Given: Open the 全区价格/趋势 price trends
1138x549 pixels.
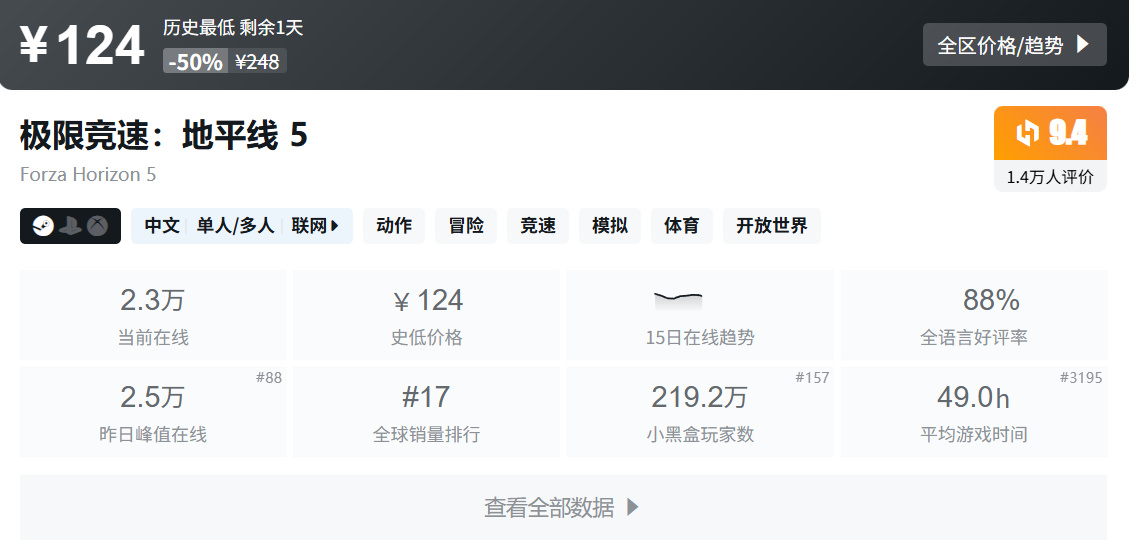Looking at the screenshot, I should click(1014, 45).
